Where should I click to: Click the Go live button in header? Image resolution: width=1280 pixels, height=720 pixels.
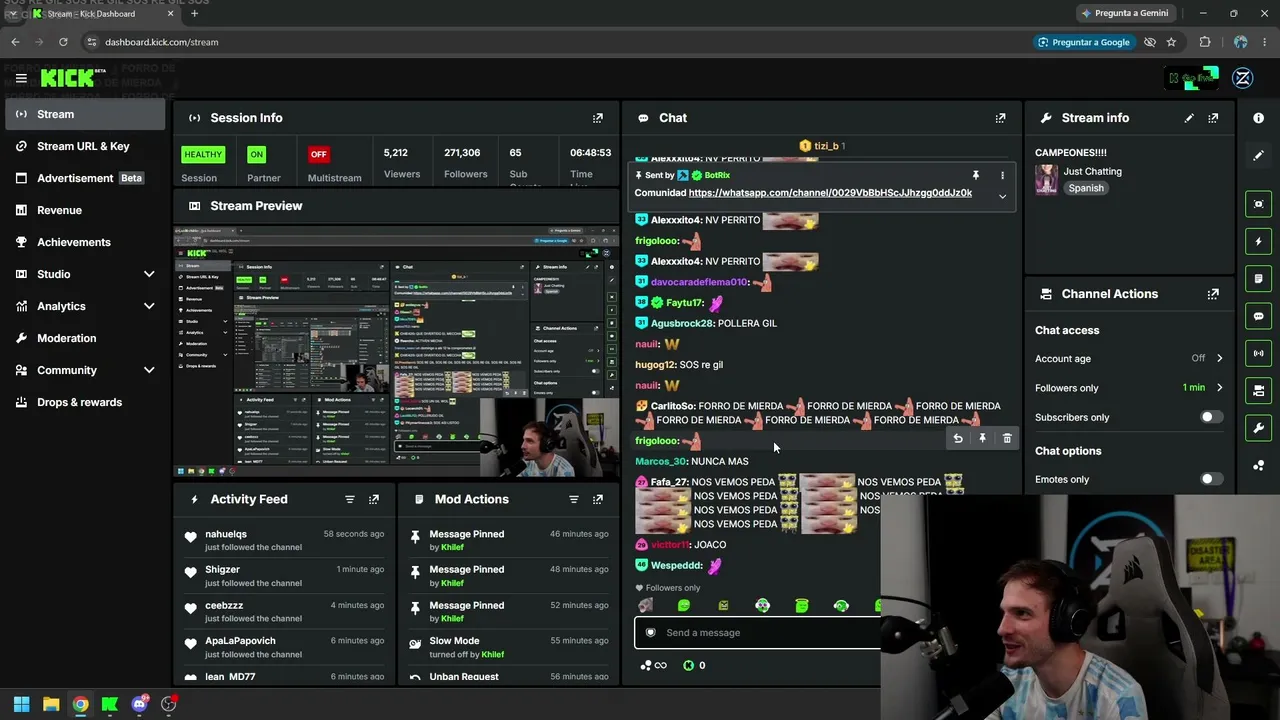[1192, 78]
